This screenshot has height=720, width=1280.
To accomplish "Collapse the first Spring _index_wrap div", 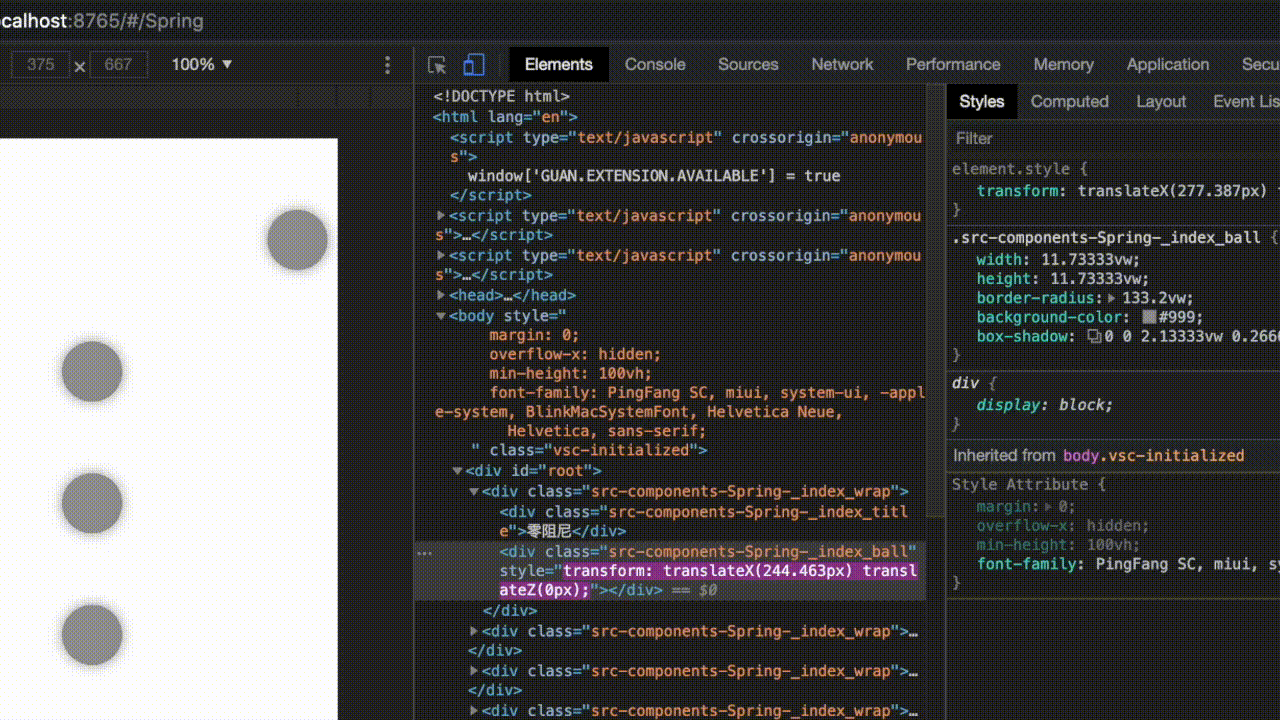I will (474, 491).
